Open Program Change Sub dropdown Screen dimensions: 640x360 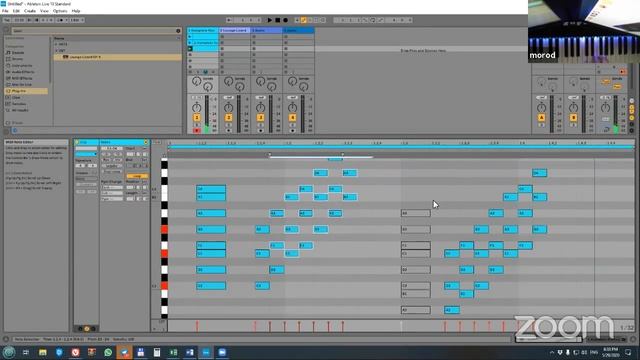(112, 193)
